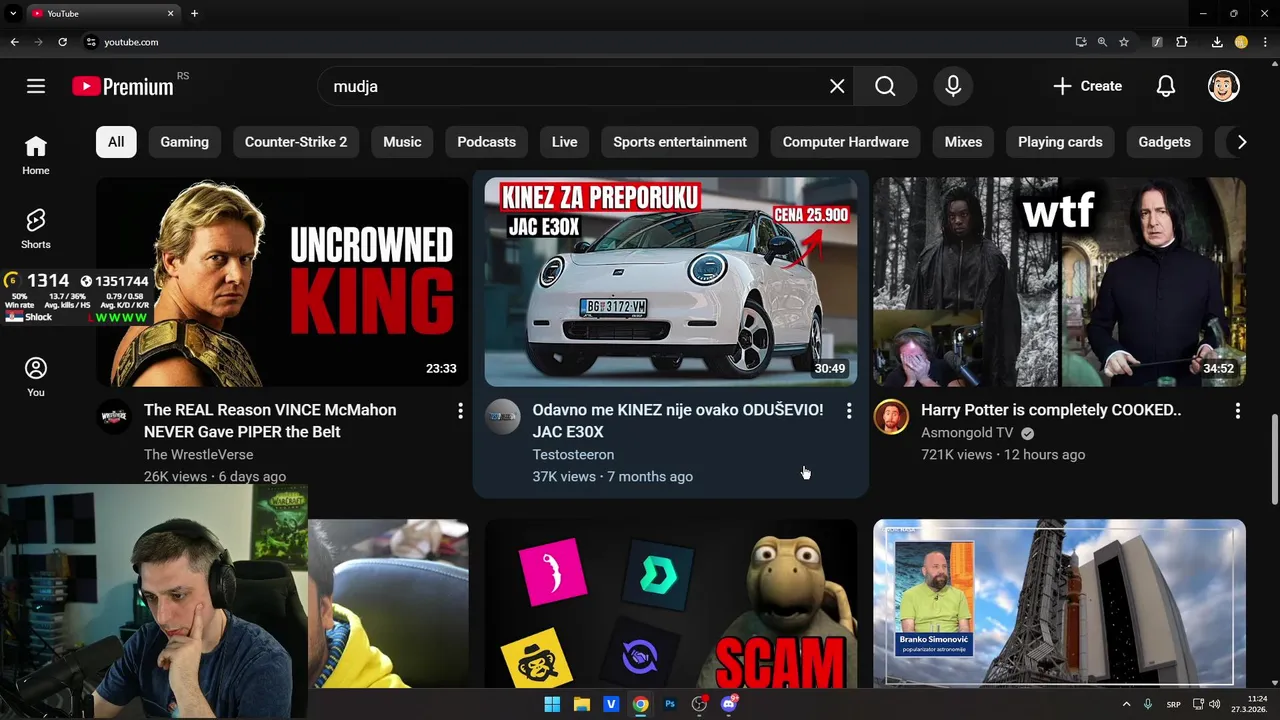This screenshot has width=1280, height=720.
Task: Open the You page in sidebar
Action: [x=36, y=377]
